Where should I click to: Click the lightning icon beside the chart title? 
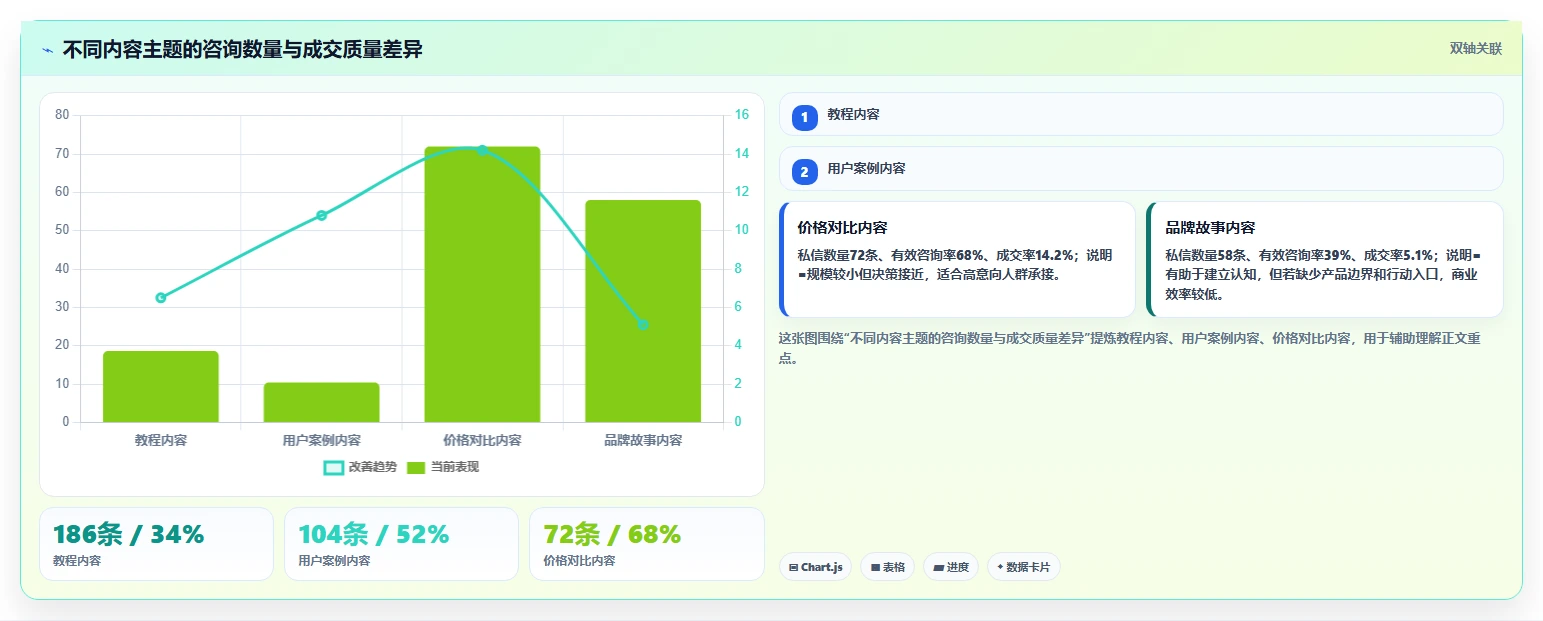click(x=47, y=50)
